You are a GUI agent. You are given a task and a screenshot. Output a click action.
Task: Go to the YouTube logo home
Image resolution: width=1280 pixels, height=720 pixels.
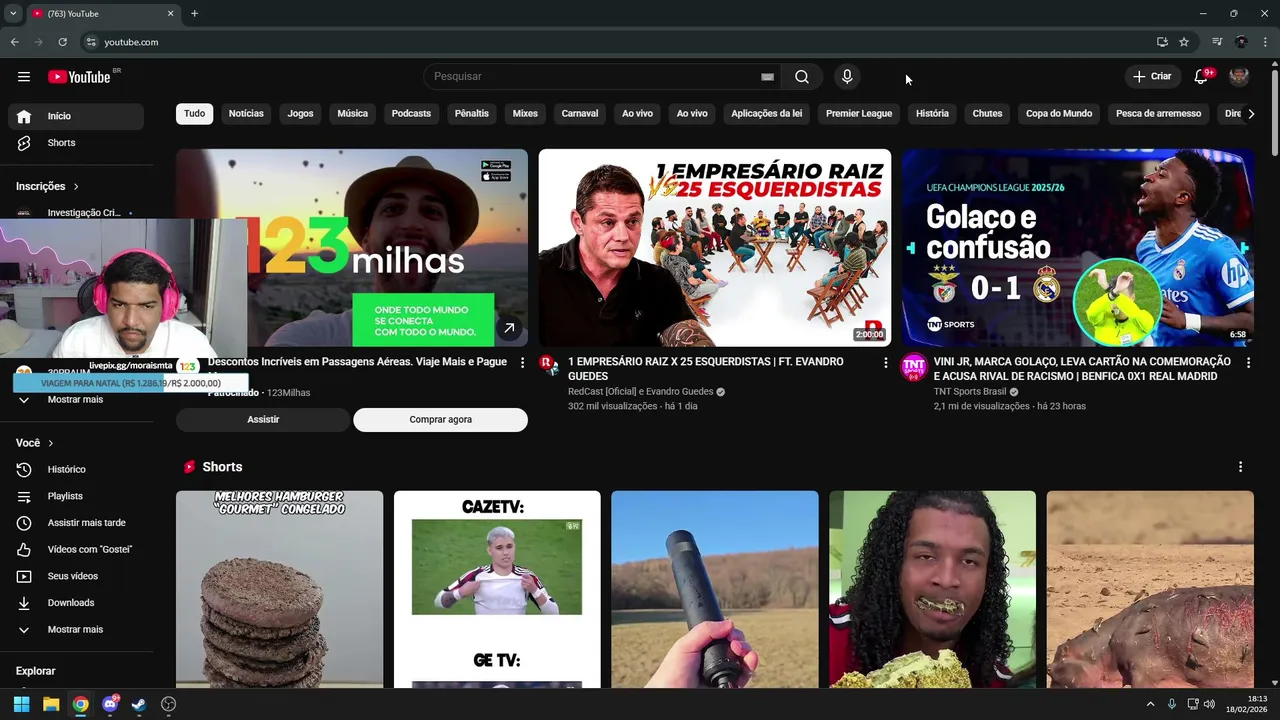[x=79, y=77]
